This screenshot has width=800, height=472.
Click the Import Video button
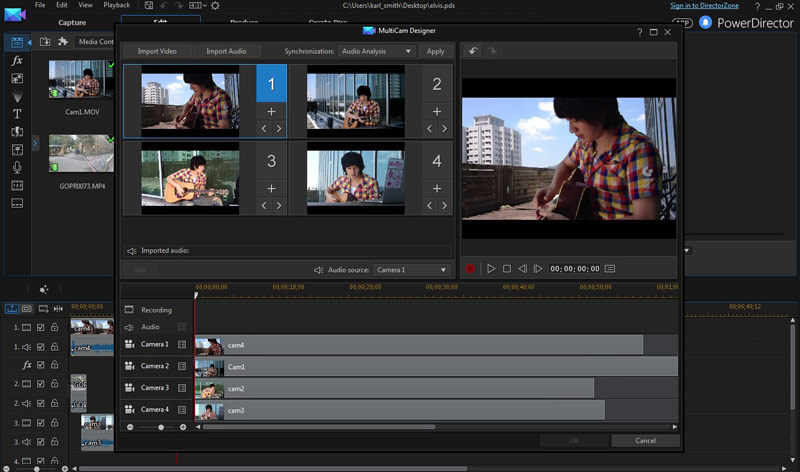click(157, 51)
